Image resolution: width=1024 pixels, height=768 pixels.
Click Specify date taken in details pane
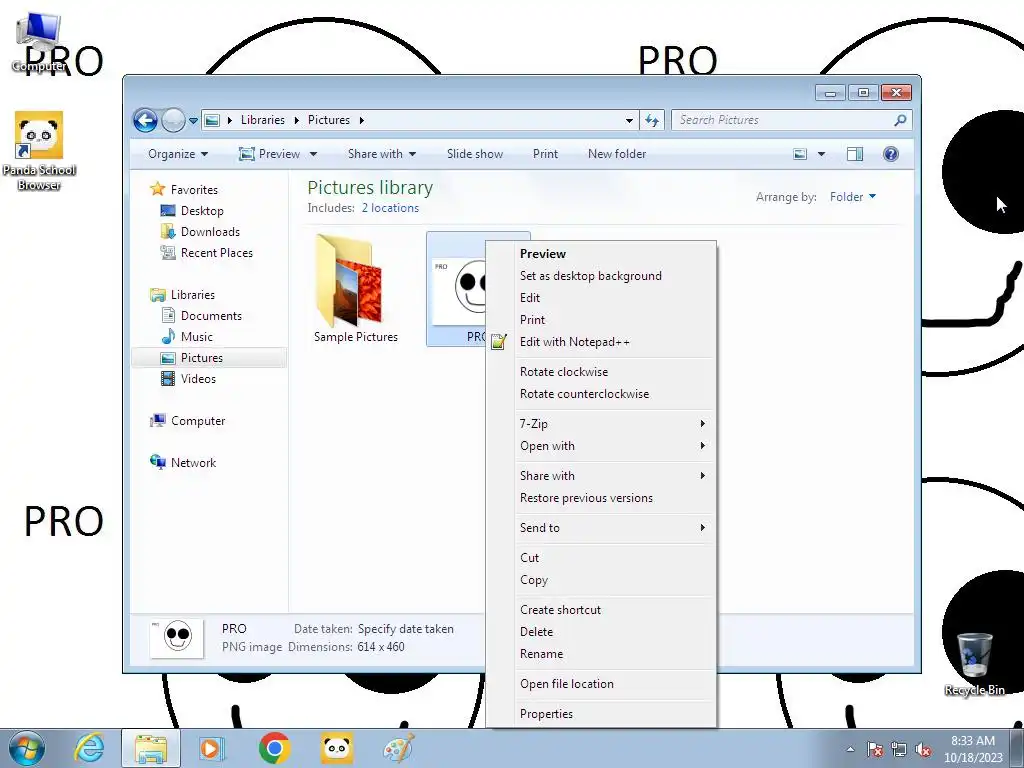406,630
